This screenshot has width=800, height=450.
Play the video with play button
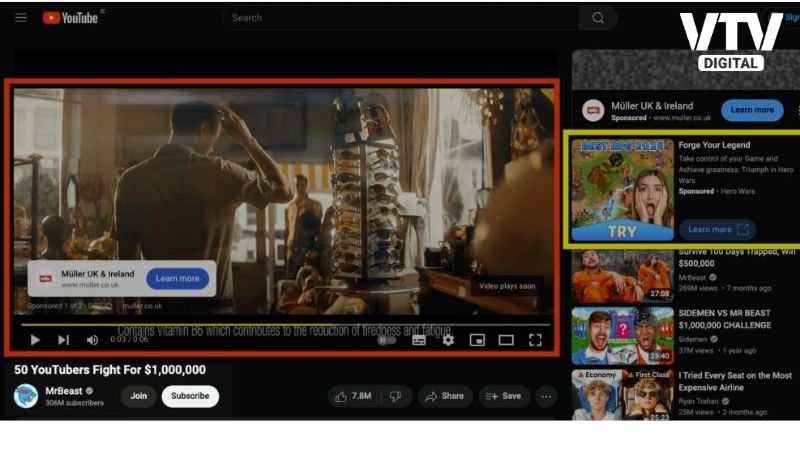35,340
